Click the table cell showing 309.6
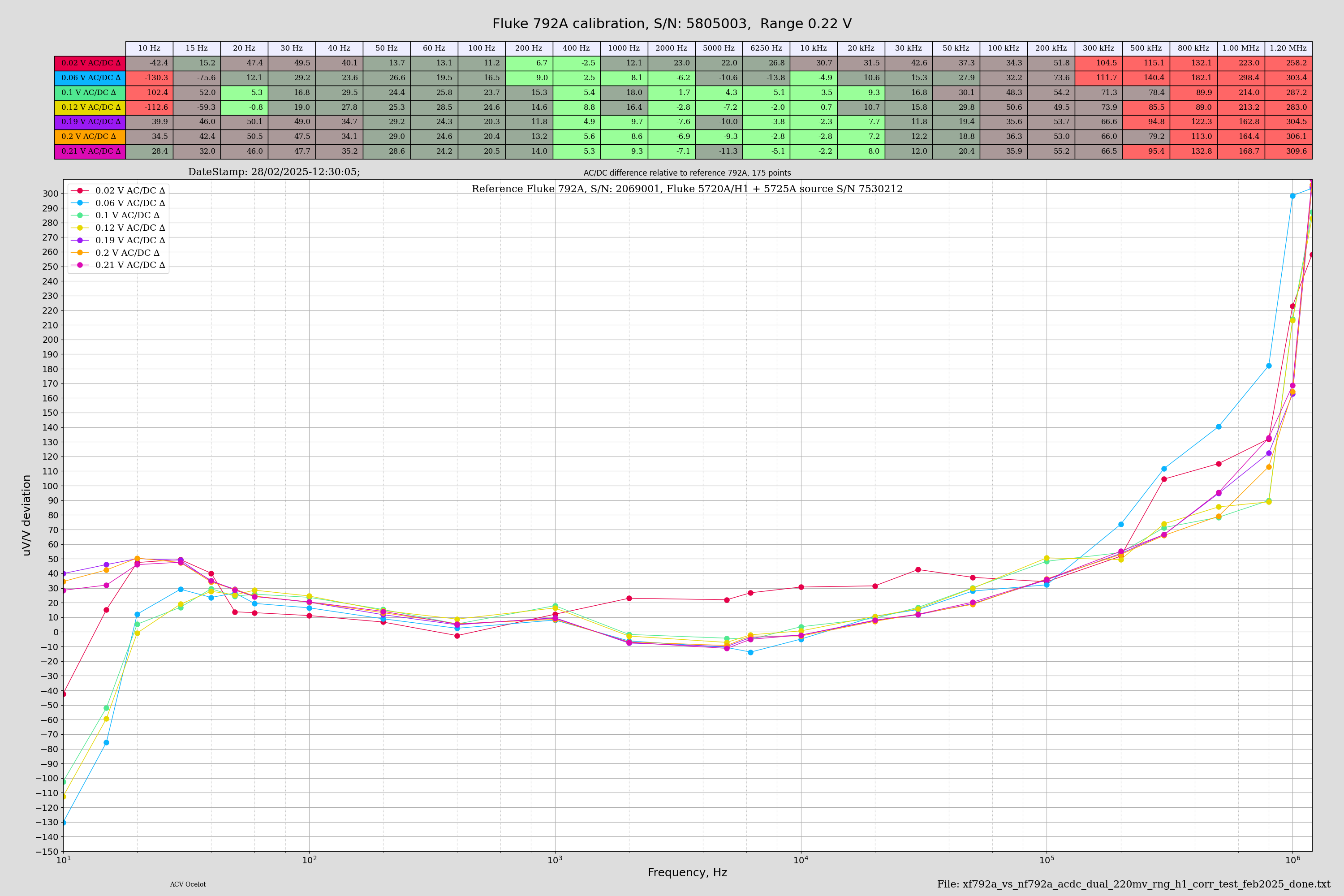The height and width of the screenshot is (896, 1344). (1288, 151)
